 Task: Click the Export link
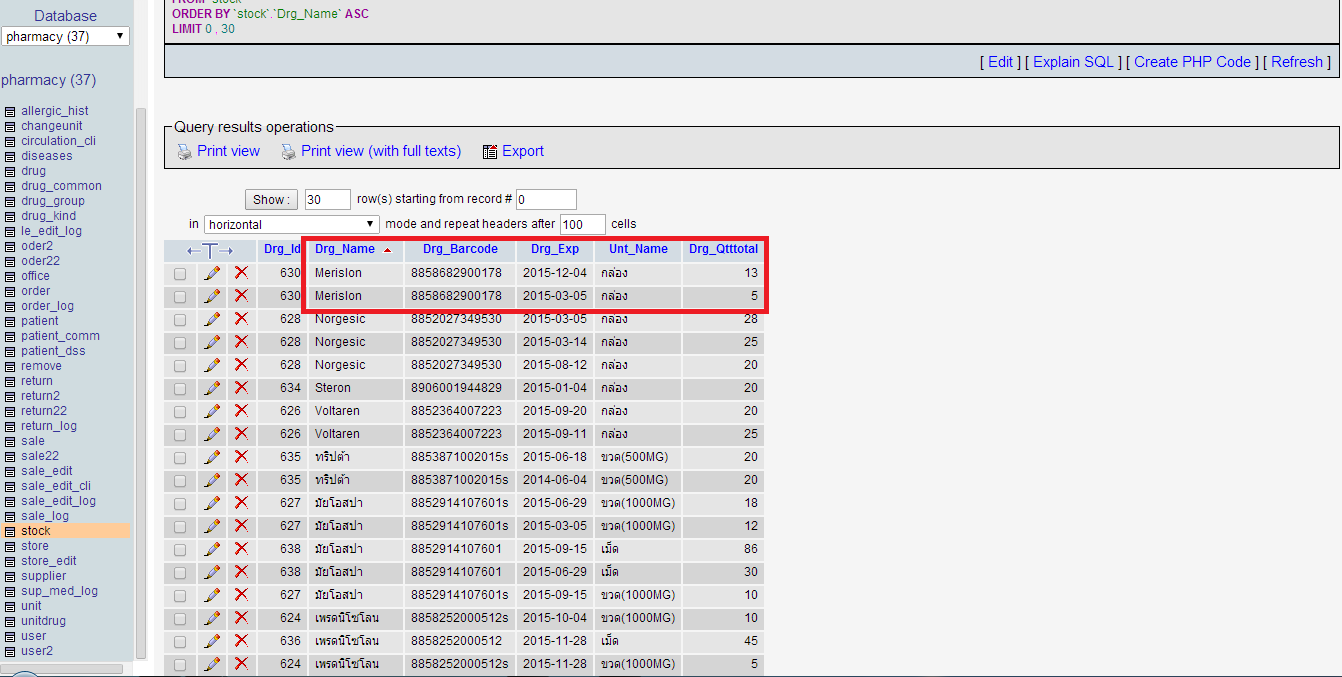tap(523, 151)
